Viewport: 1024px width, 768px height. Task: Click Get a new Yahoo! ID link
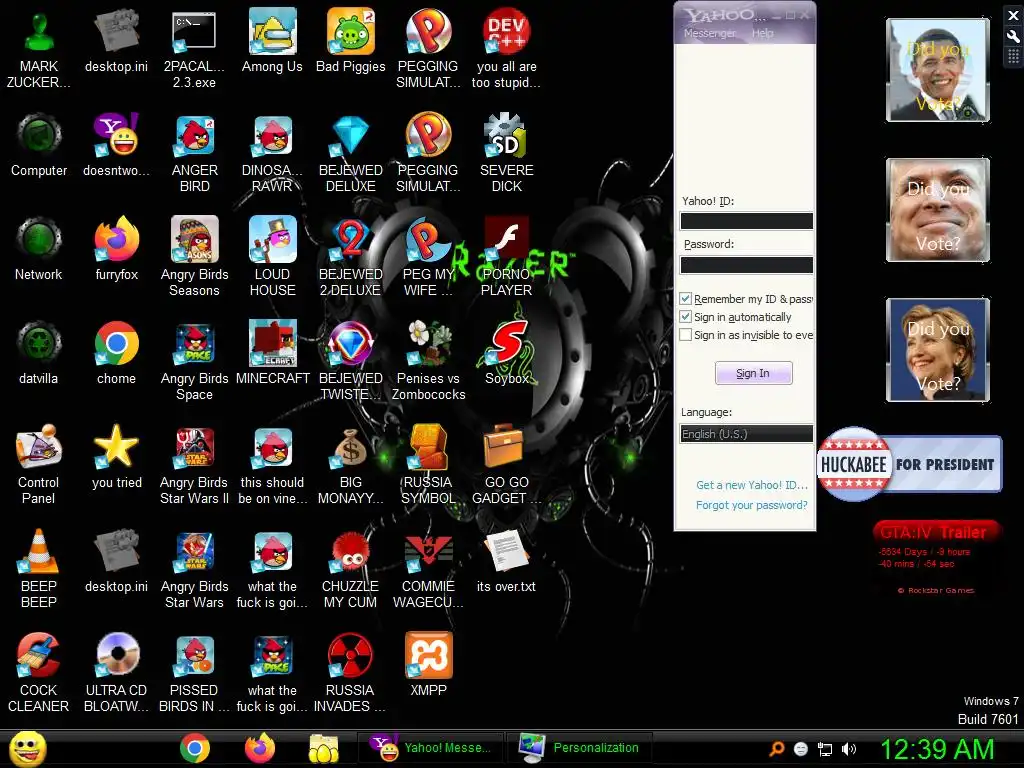tap(752, 485)
